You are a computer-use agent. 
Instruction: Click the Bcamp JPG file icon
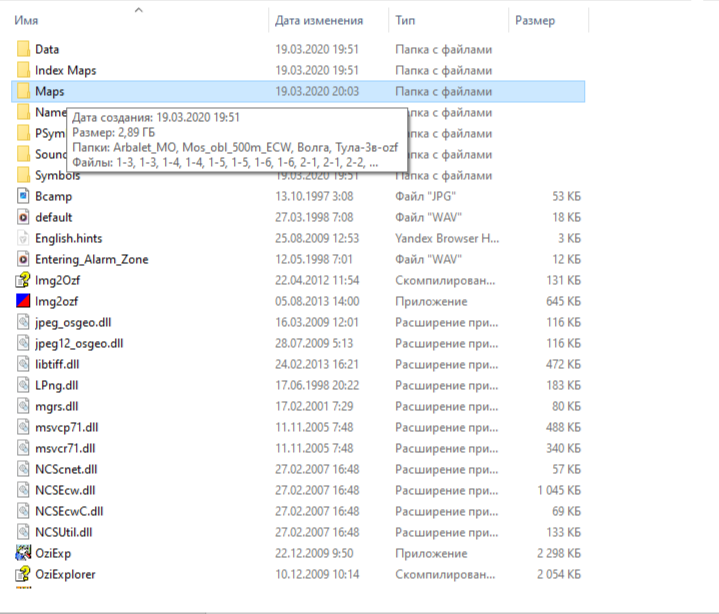[x=23, y=196]
